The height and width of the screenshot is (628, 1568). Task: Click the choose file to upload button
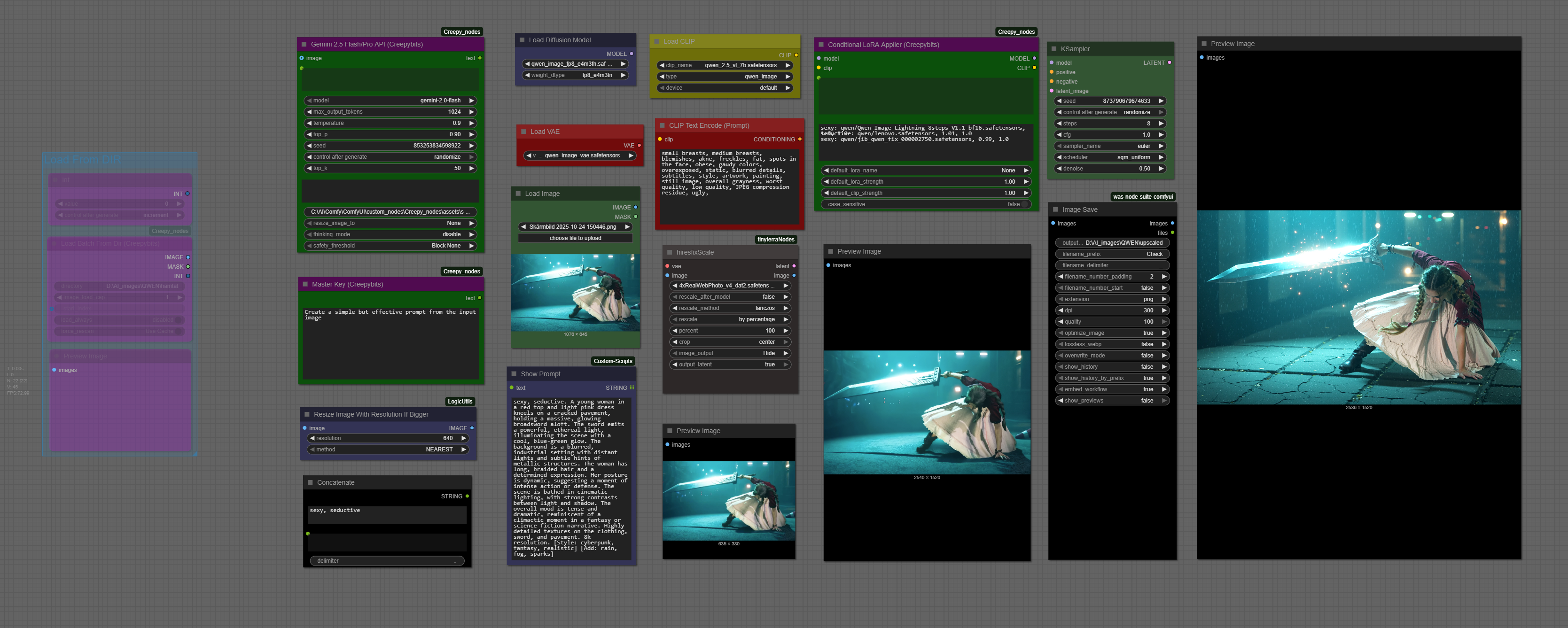575,238
